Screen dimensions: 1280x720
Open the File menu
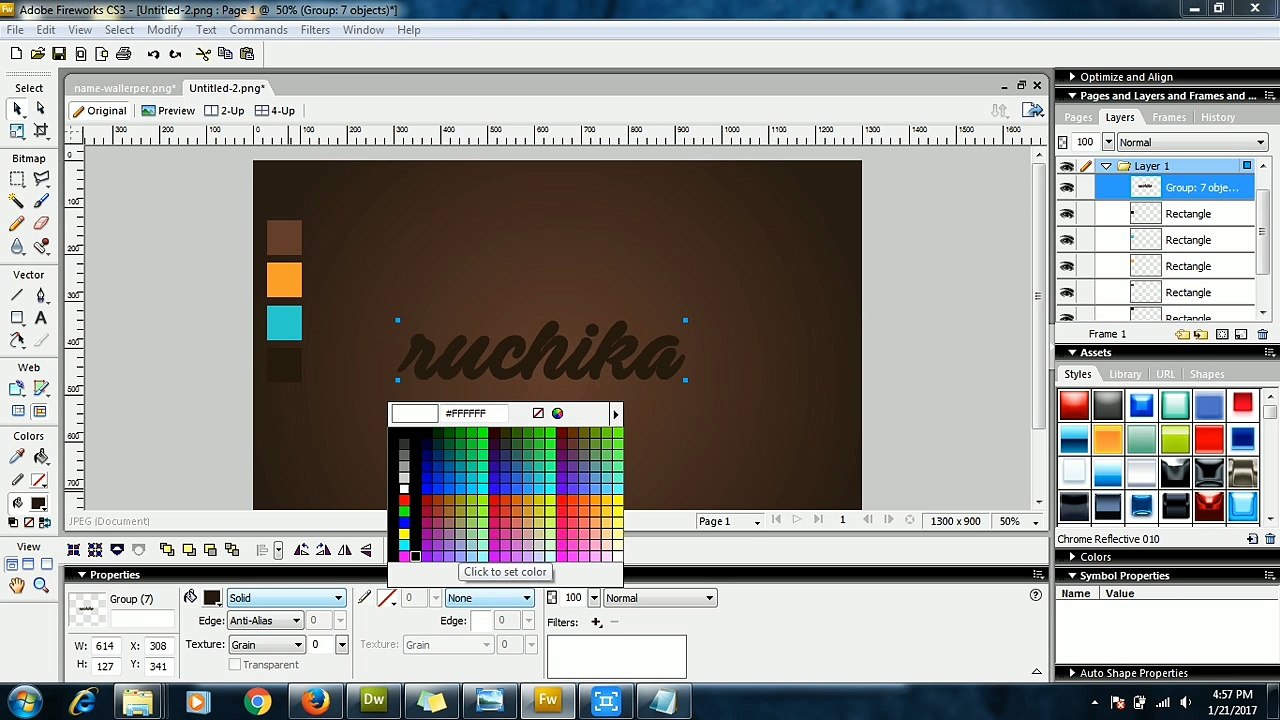pyautogui.click(x=16, y=30)
